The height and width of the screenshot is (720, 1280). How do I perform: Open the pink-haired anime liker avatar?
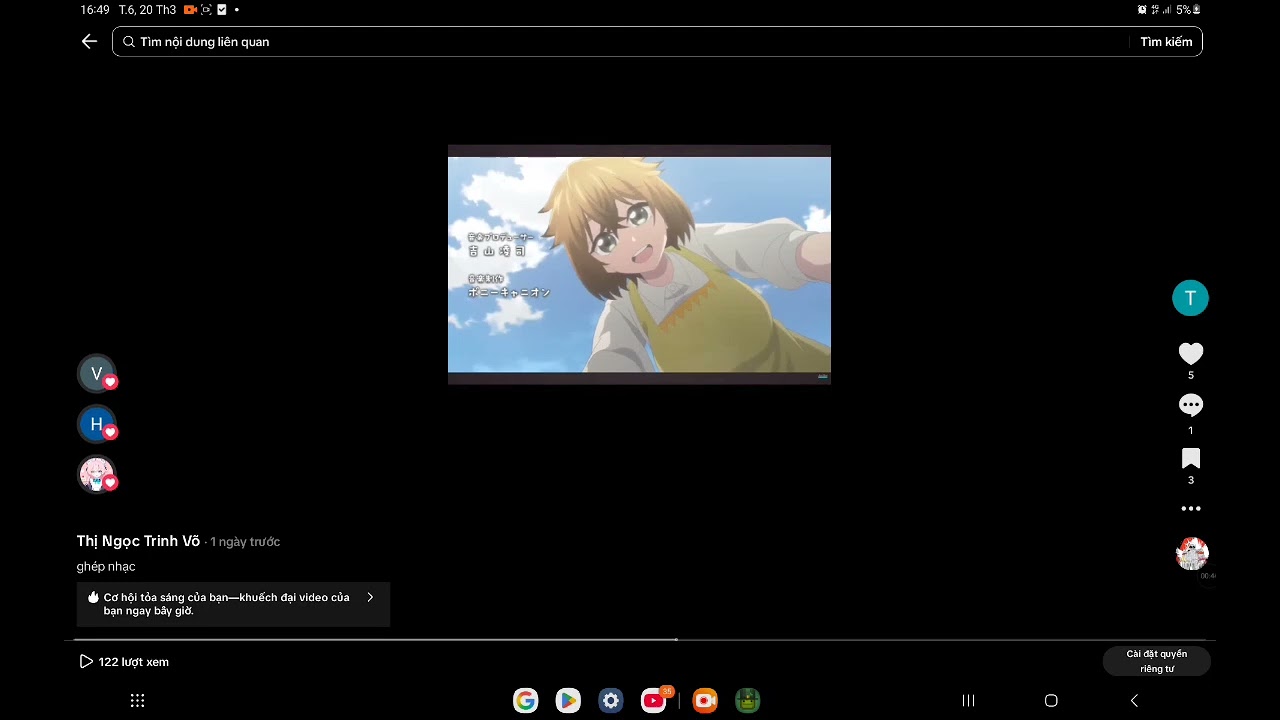point(97,474)
